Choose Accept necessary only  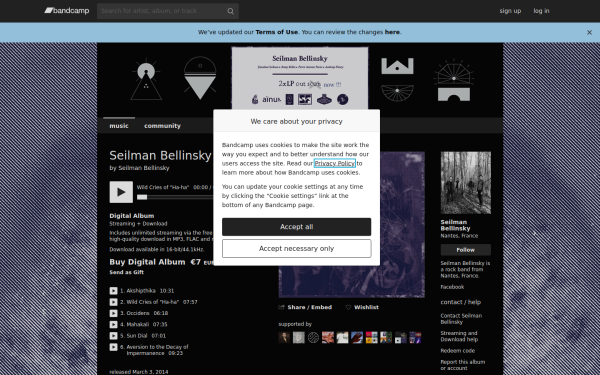click(297, 249)
